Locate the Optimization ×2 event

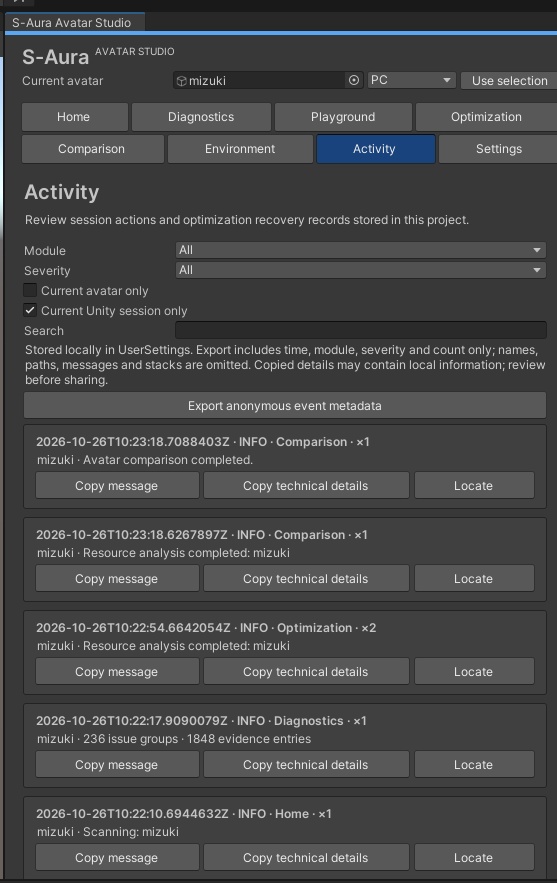474,671
